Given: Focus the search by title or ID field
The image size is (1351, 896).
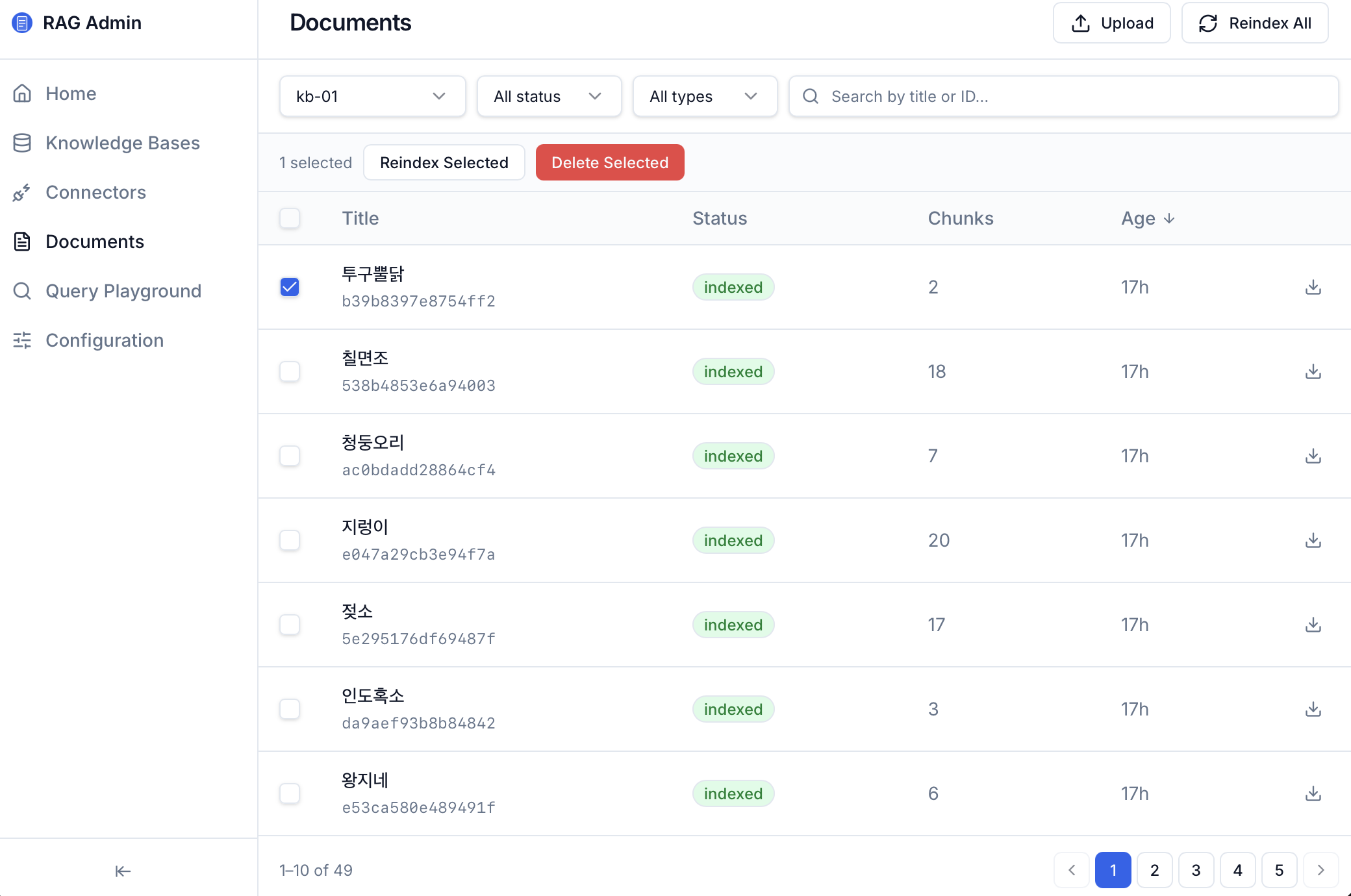Looking at the screenshot, I should pos(1063,96).
